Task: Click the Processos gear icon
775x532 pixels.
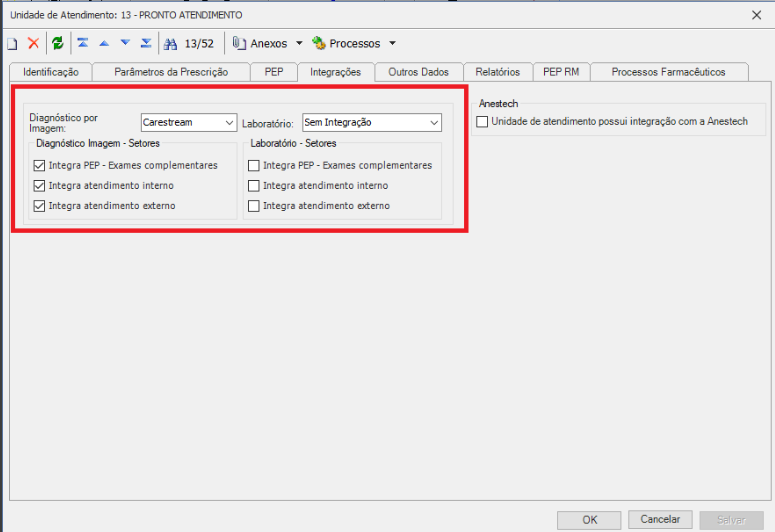Action: 319,44
